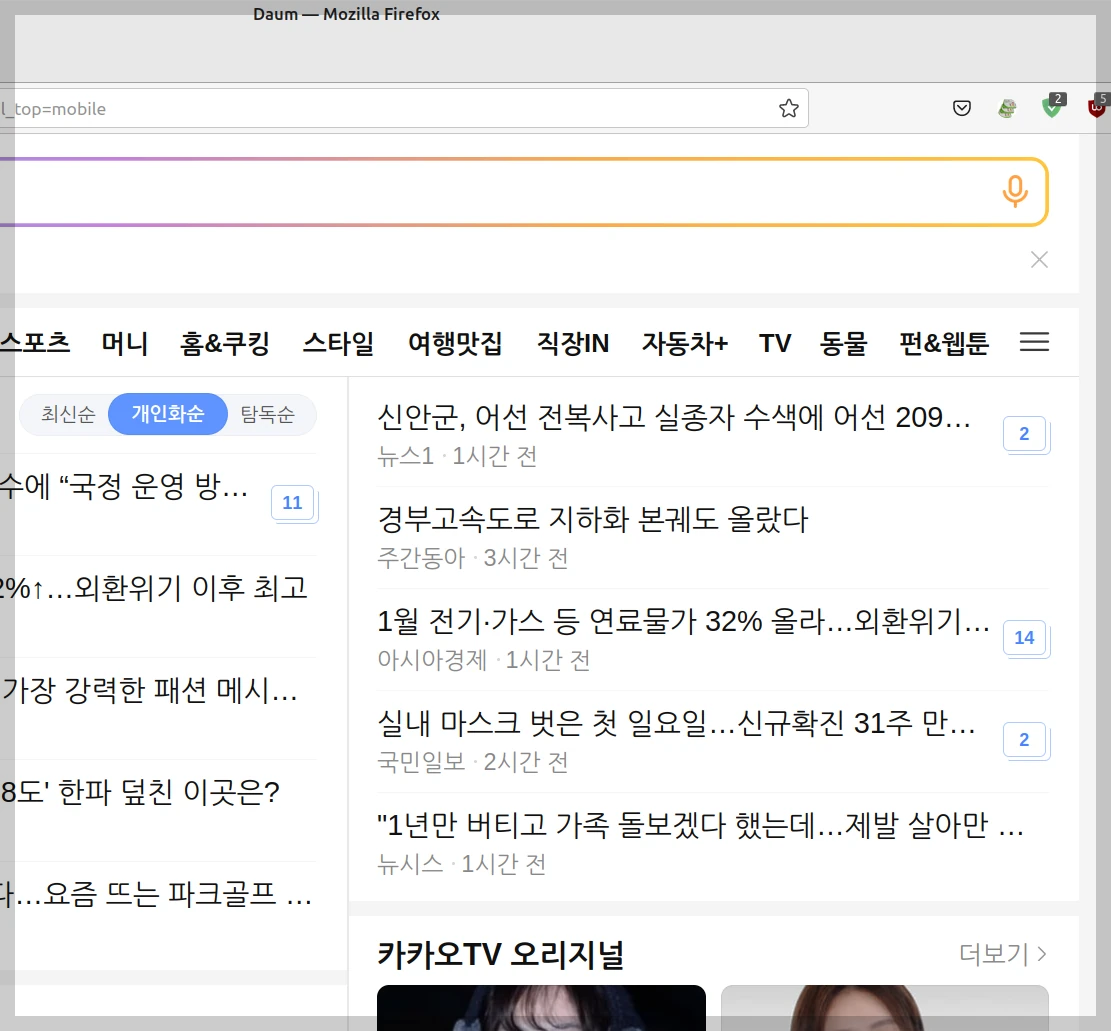Open left article 한파 덮친 이곳은?
The image size is (1111, 1031).
pyautogui.click(x=140, y=792)
